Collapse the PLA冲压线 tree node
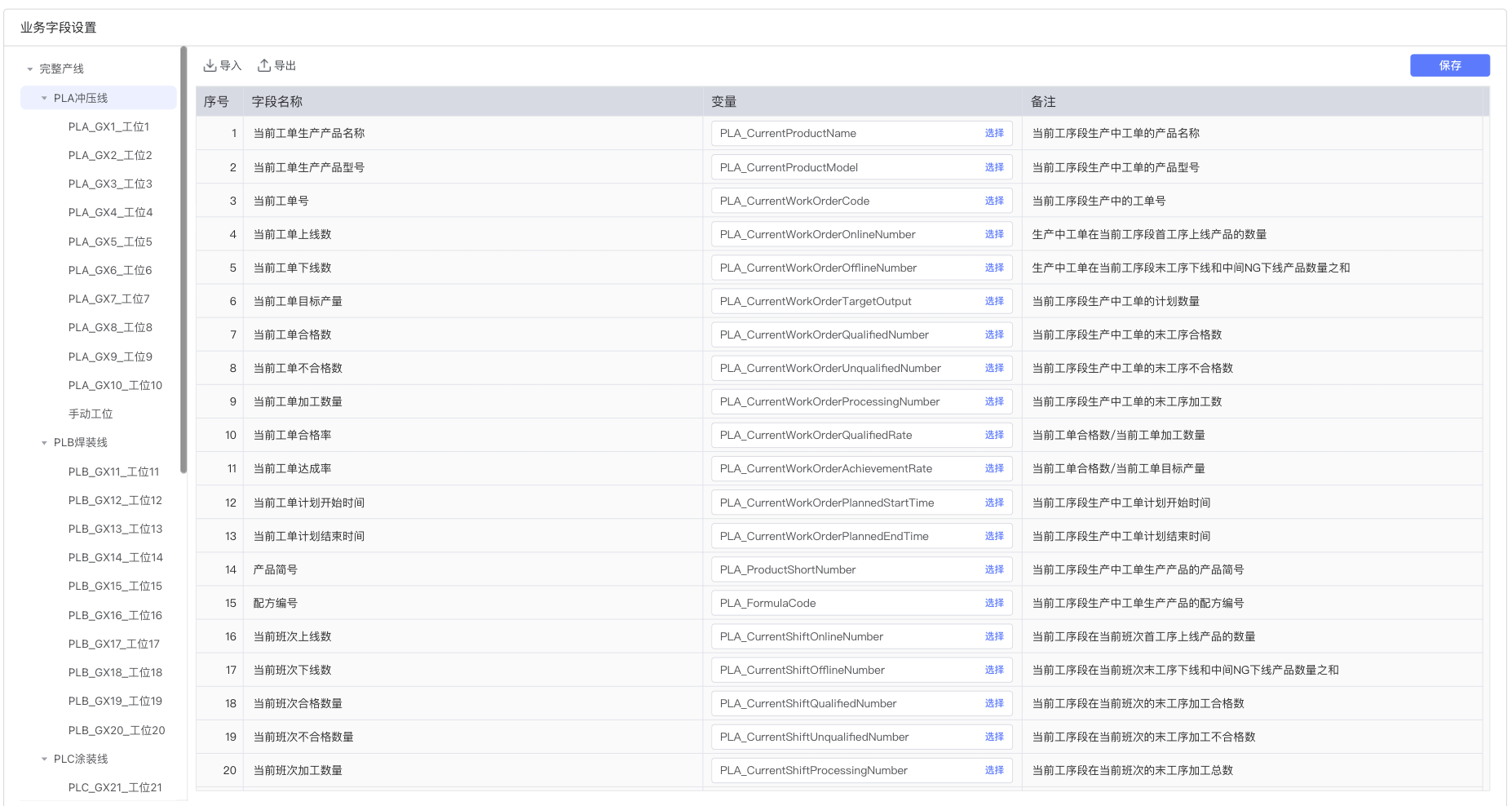The width and height of the screenshot is (1512, 806). (45, 98)
